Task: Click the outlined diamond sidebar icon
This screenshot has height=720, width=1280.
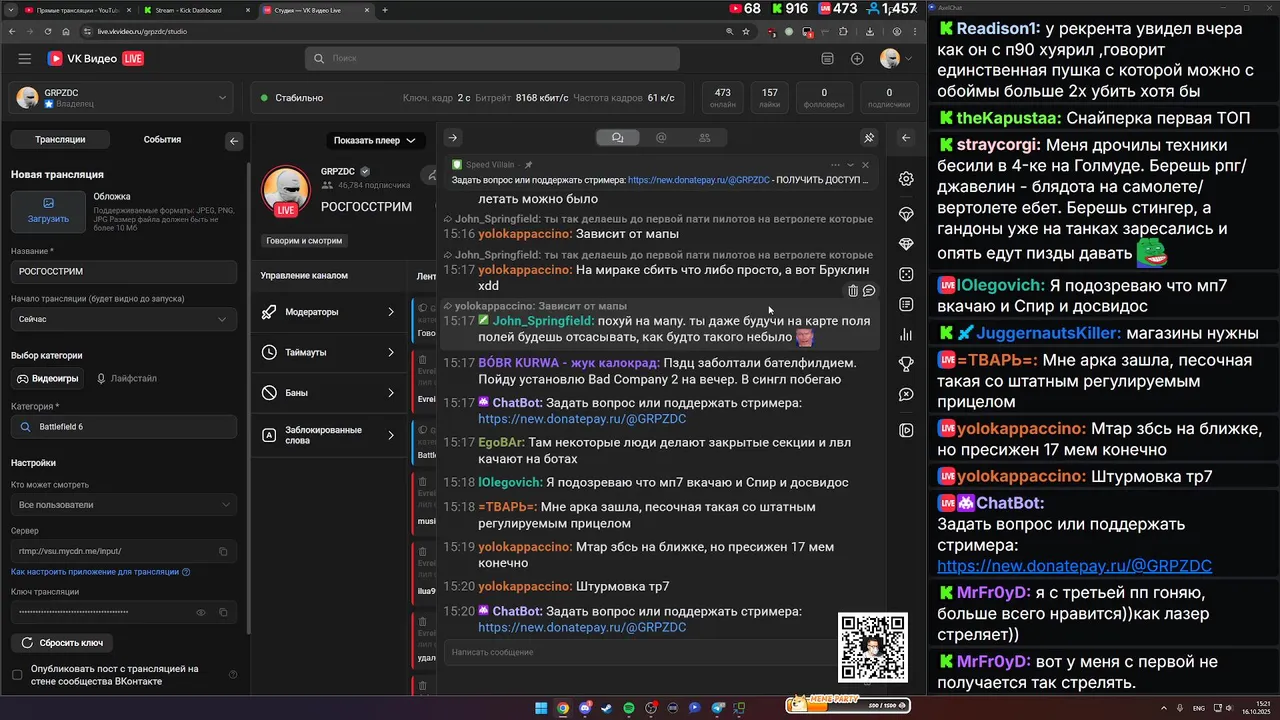Action: coord(906,214)
